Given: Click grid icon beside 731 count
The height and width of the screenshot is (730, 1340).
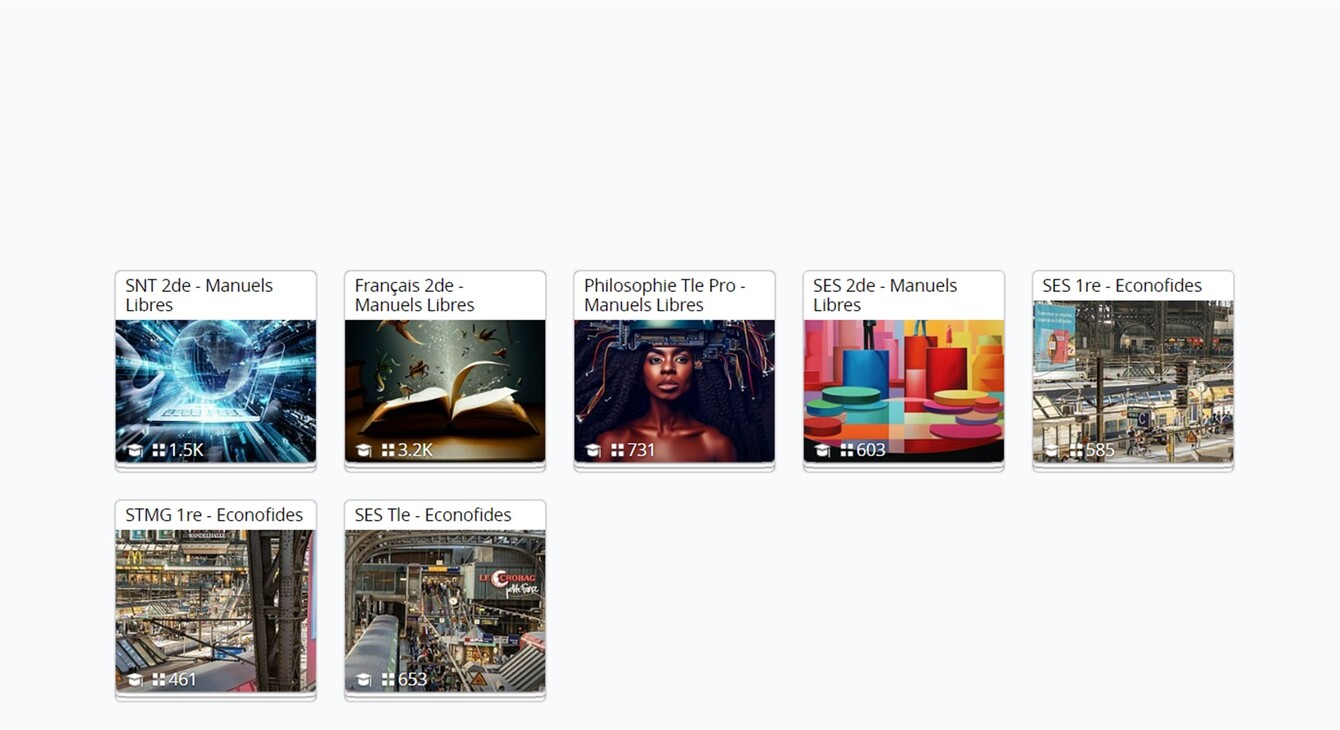Looking at the screenshot, I should point(617,451).
